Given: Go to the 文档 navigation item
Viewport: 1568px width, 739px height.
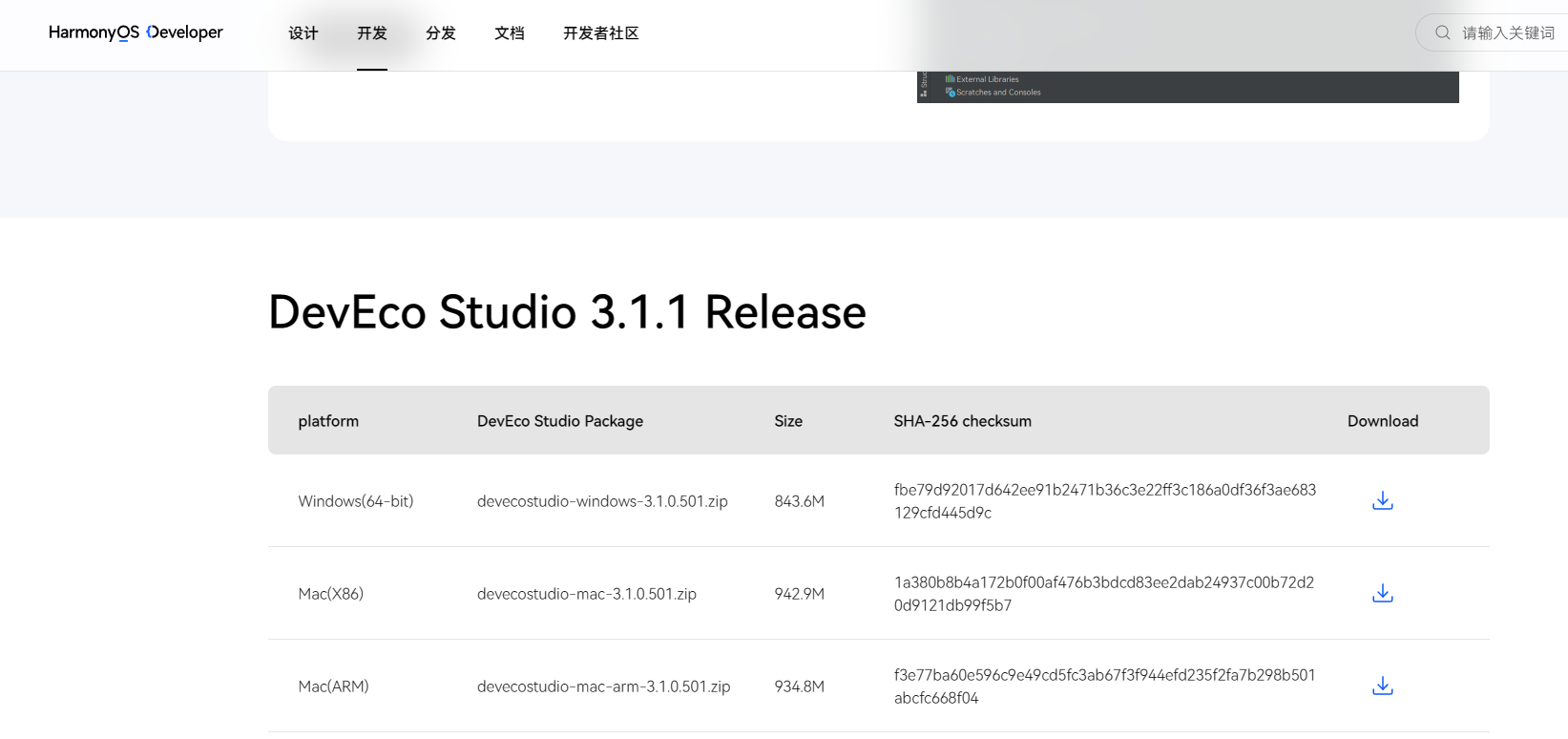Looking at the screenshot, I should point(510,33).
